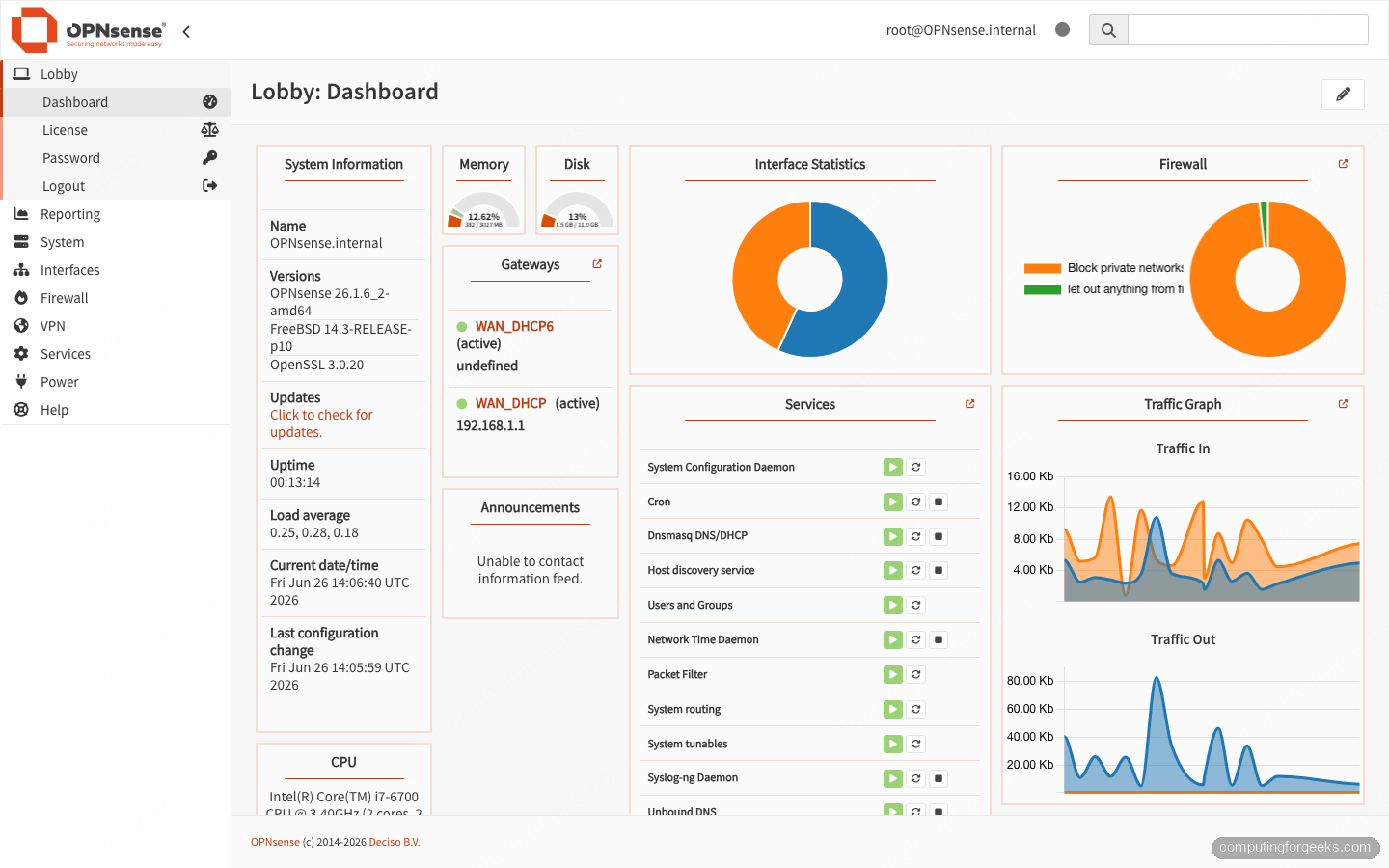Click green status icon for System Configuration Daemon

893,467
